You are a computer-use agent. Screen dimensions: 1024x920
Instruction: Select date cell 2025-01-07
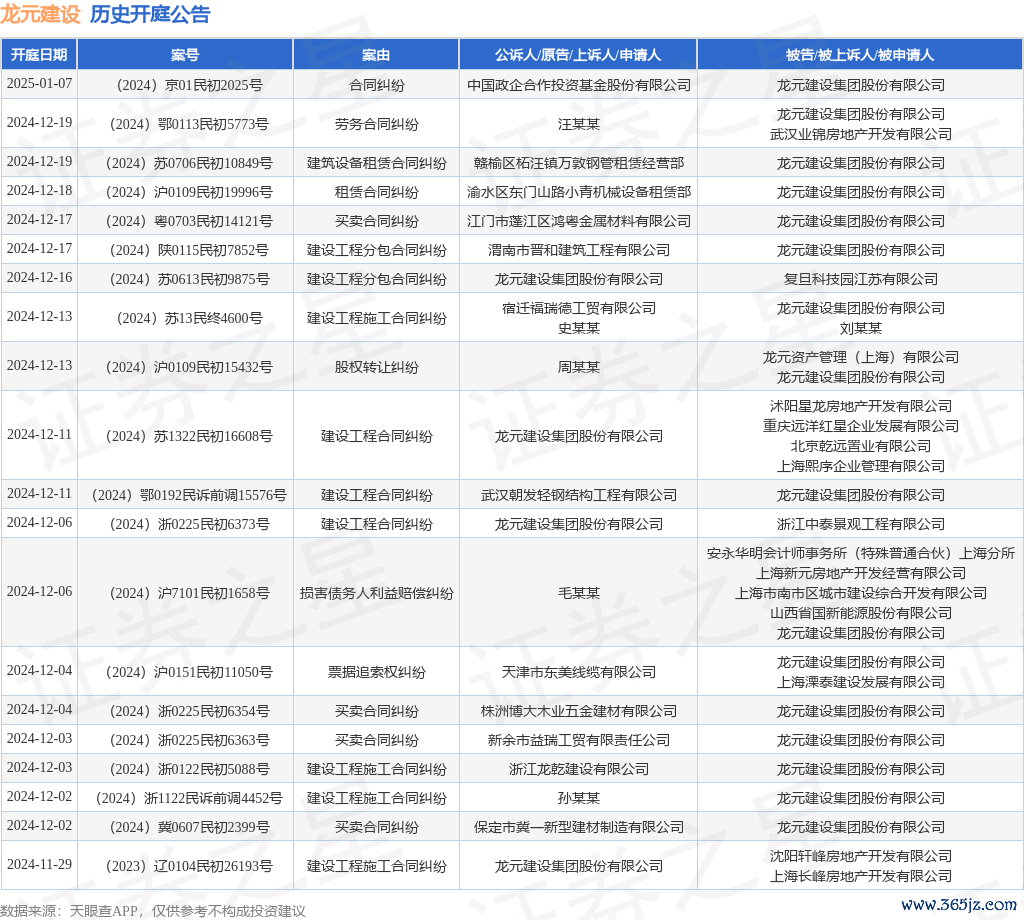point(39,84)
